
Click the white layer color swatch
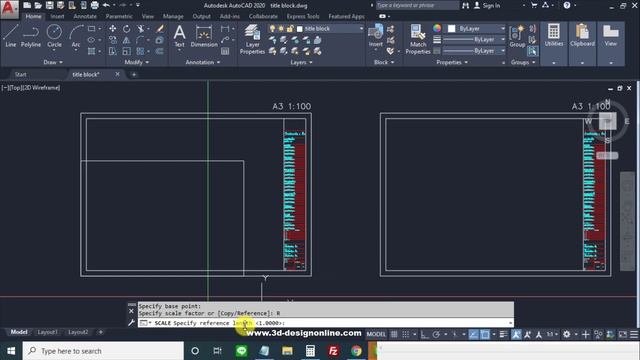tap(300, 29)
